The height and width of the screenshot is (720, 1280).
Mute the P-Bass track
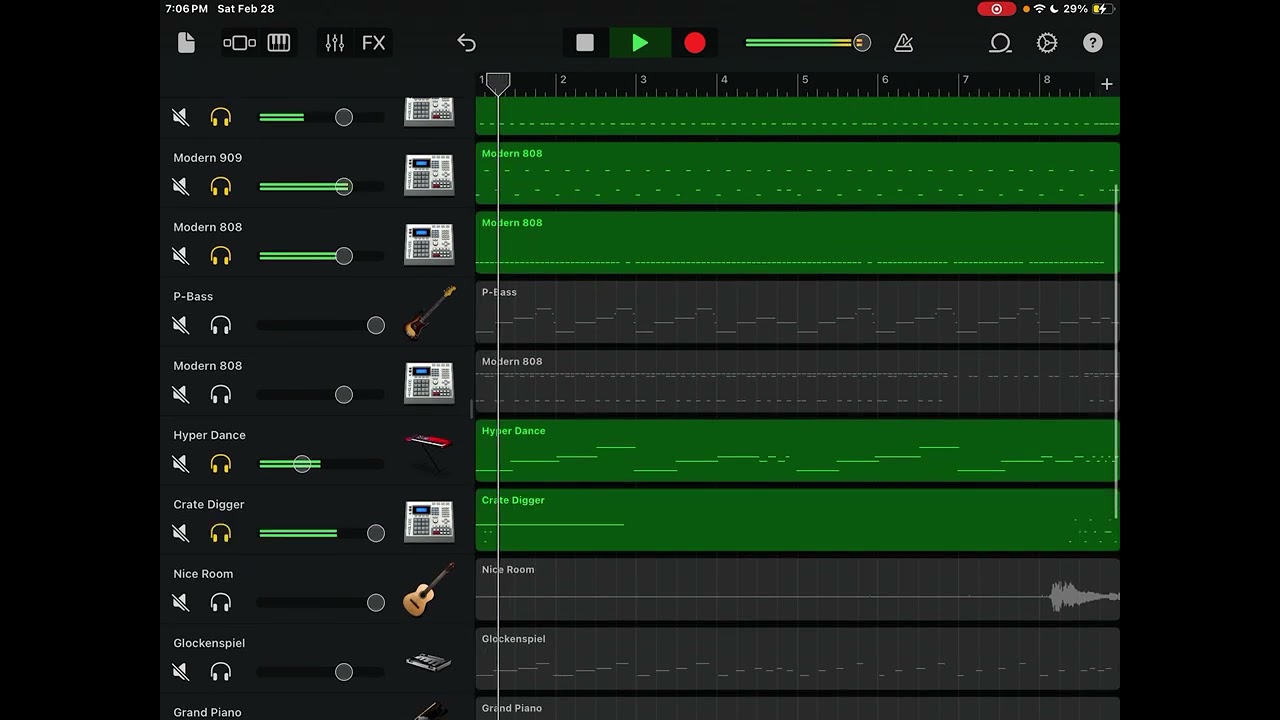click(x=180, y=326)
